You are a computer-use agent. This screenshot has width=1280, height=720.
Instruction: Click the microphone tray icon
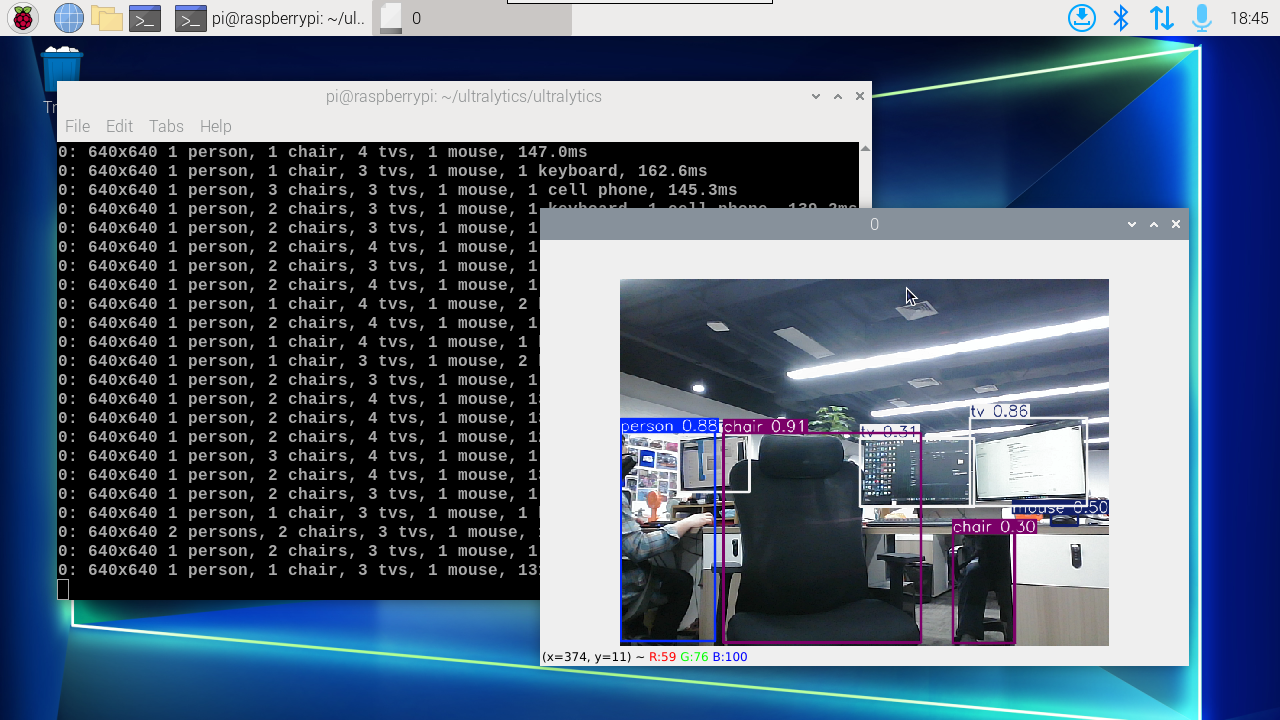click(x=1201, y=18)
